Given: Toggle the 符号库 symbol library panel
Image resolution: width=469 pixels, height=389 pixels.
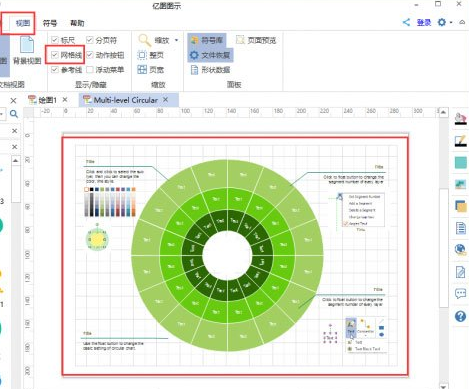Looking at the screenshot, I should click(206, 40).
